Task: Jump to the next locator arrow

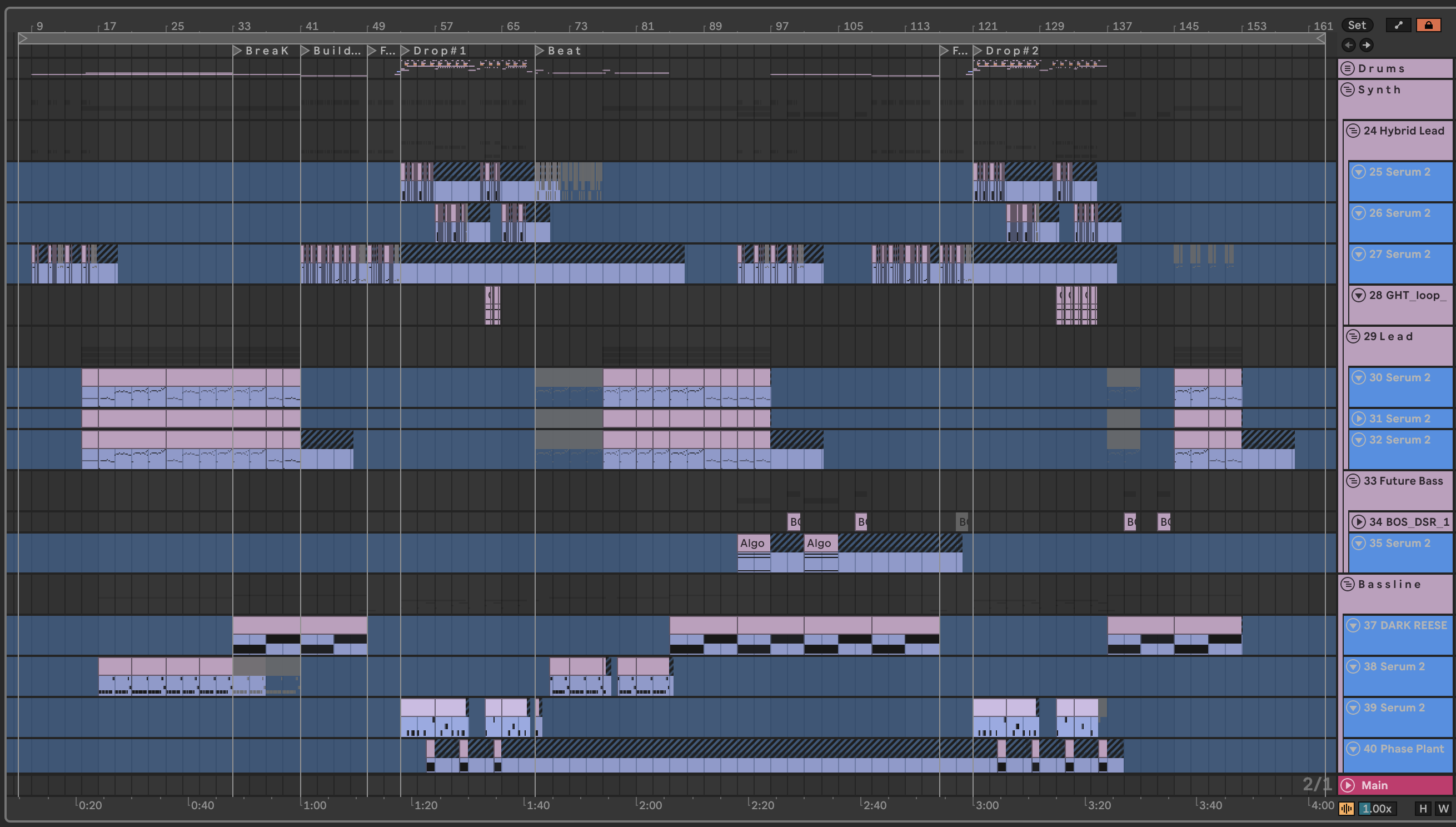Action: [1367, 45]
